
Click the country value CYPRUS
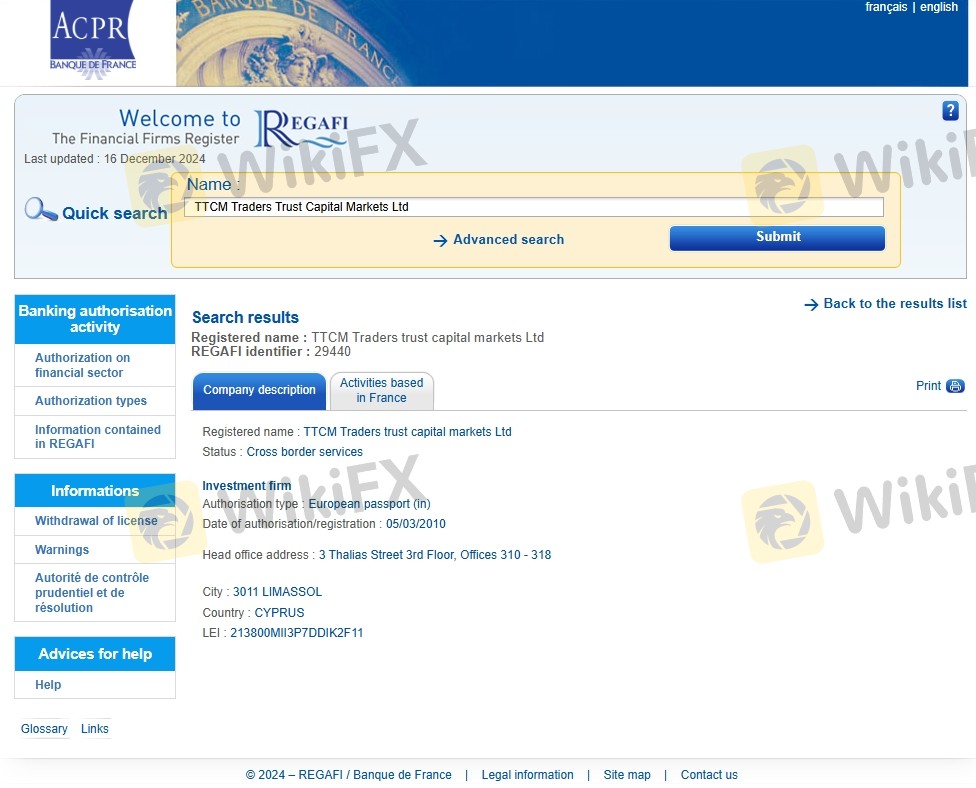click(279, 613)
